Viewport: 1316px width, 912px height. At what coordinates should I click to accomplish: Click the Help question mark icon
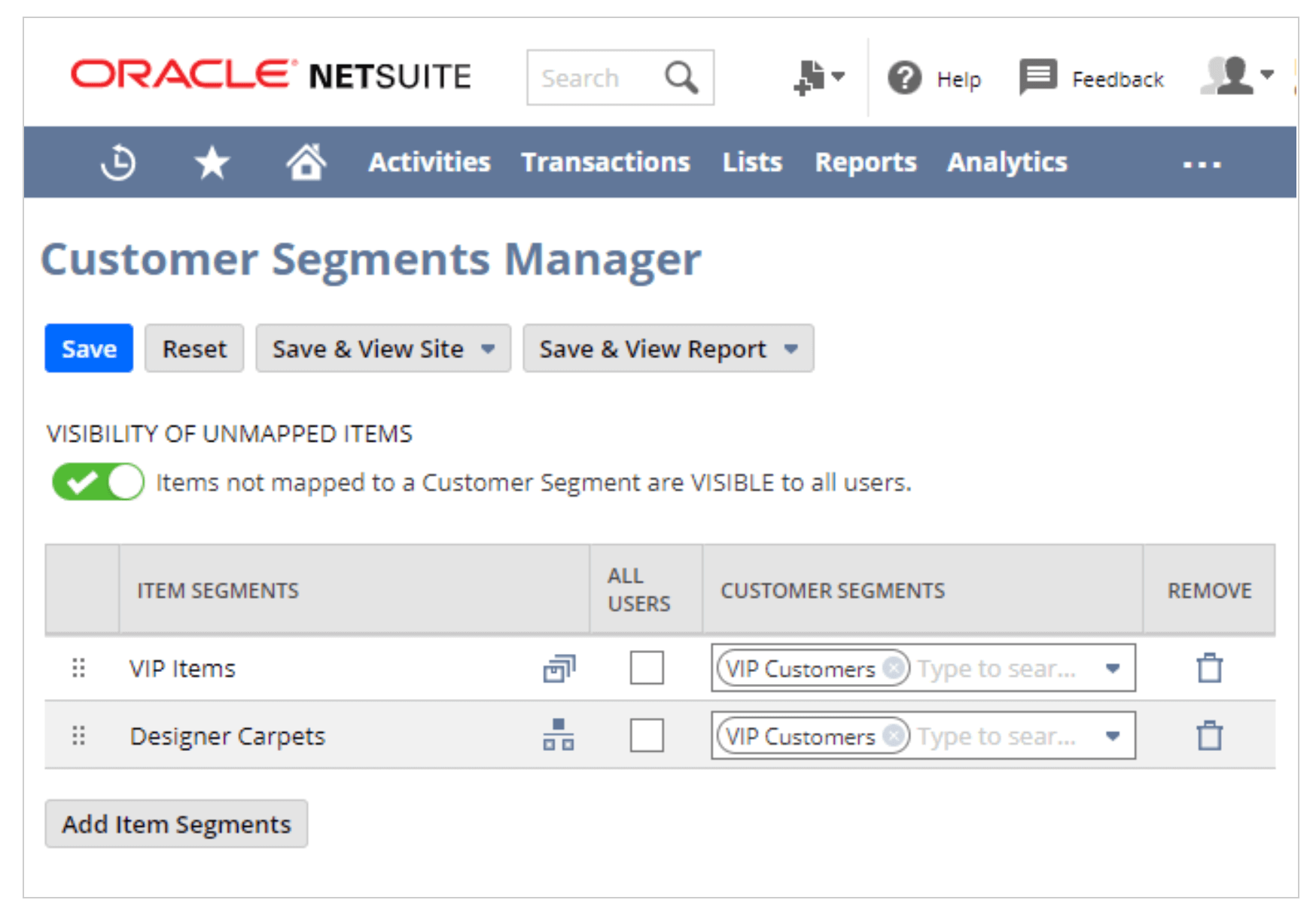[904, 78]
